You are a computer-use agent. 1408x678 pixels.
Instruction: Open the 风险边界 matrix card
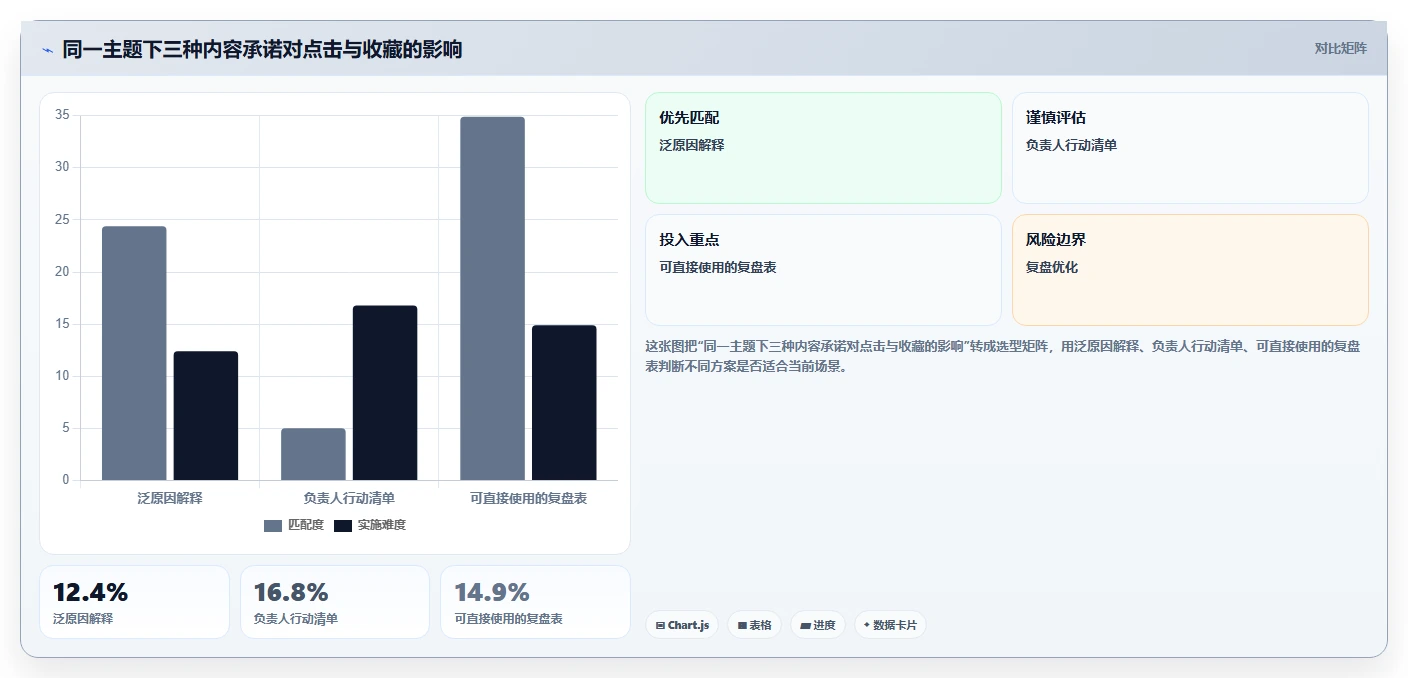1190,270
